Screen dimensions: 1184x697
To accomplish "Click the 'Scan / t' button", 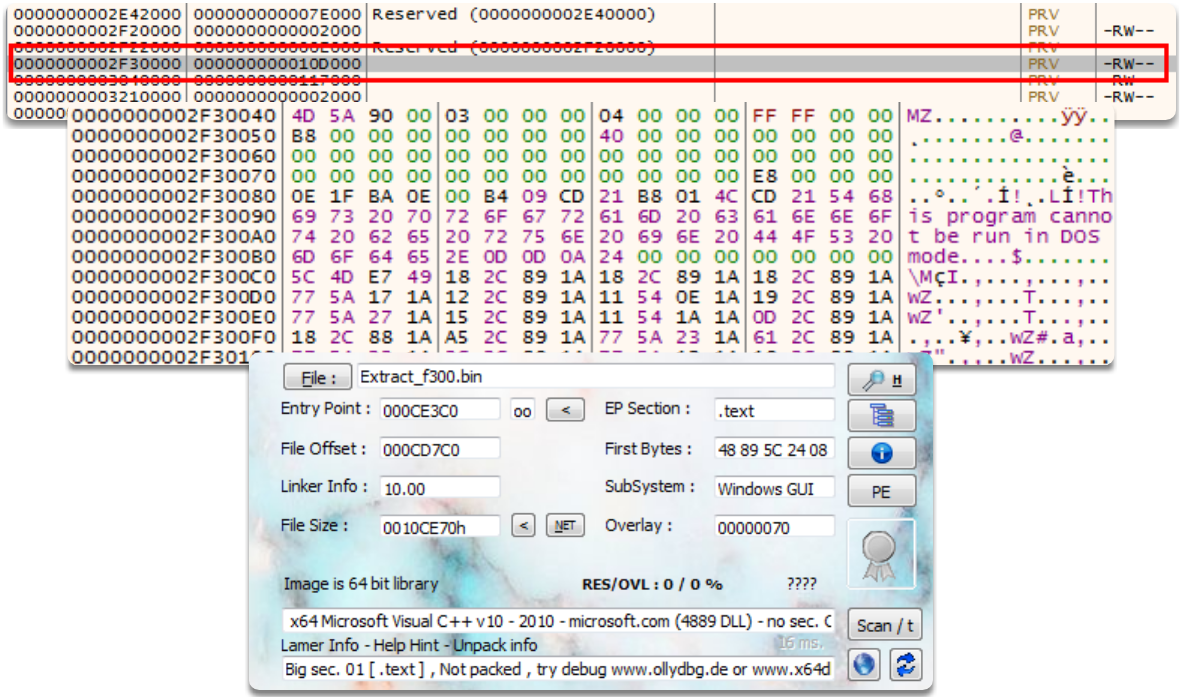I will (x=884, y=625).
